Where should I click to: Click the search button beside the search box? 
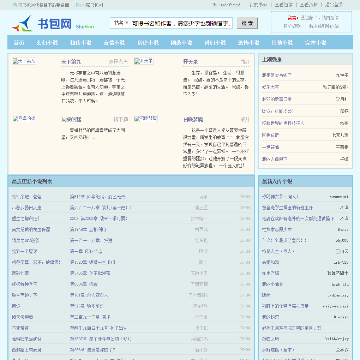click(247, 23)
